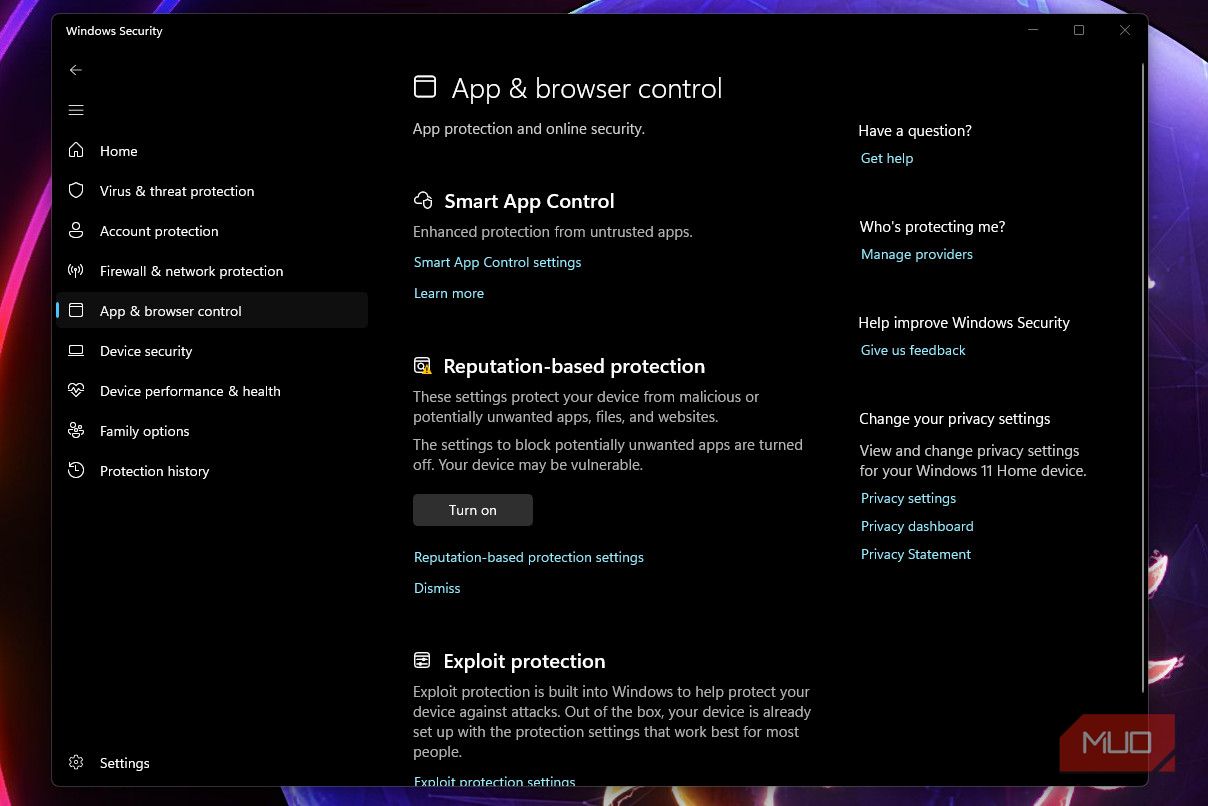Click the Firewall & network protection antenna icon
The width and height of the screenshot is (1208, 806).
pos(76,270)
